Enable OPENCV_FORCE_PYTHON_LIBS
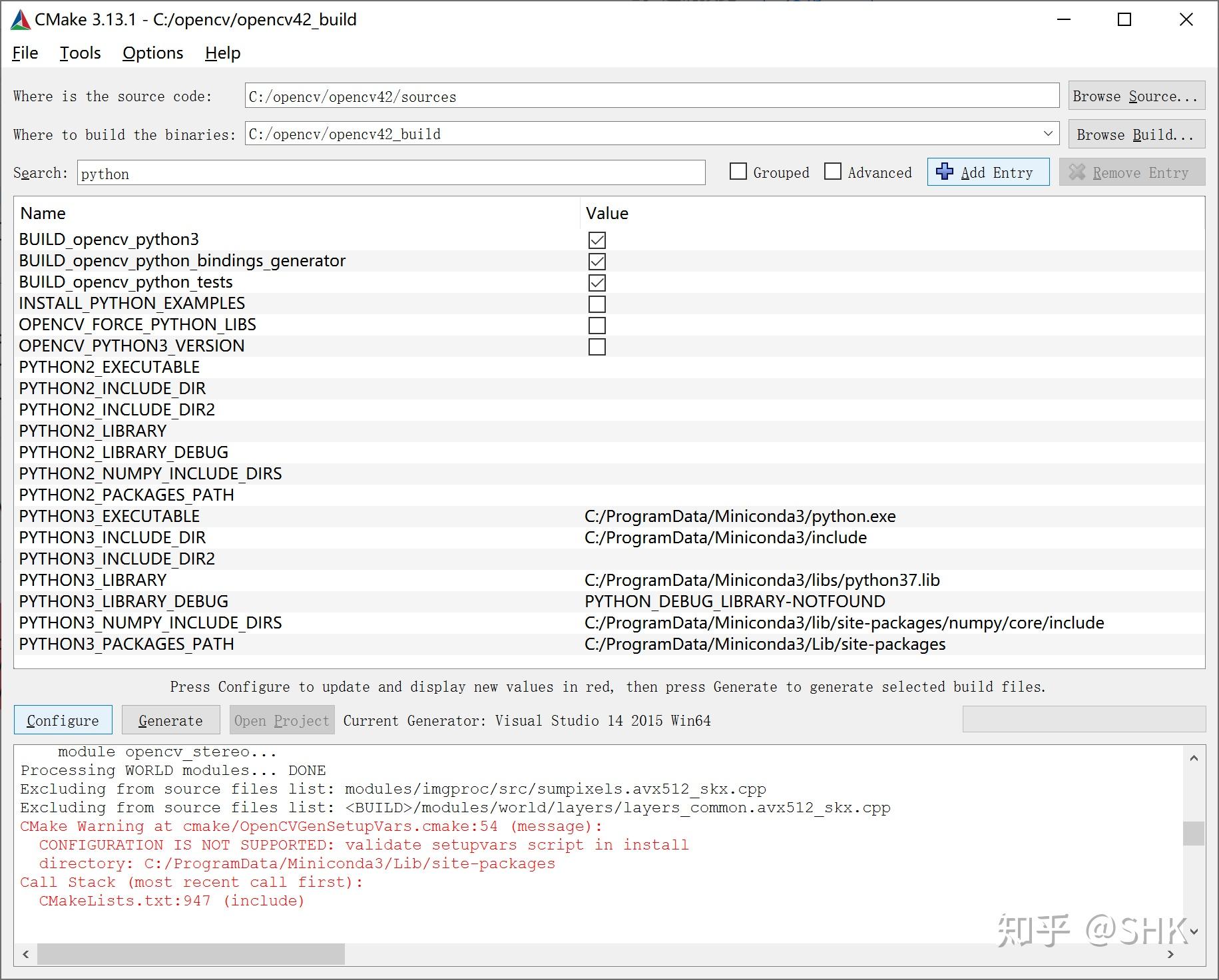The height and width of the screenshot is (980, 1219). point(597,325)
